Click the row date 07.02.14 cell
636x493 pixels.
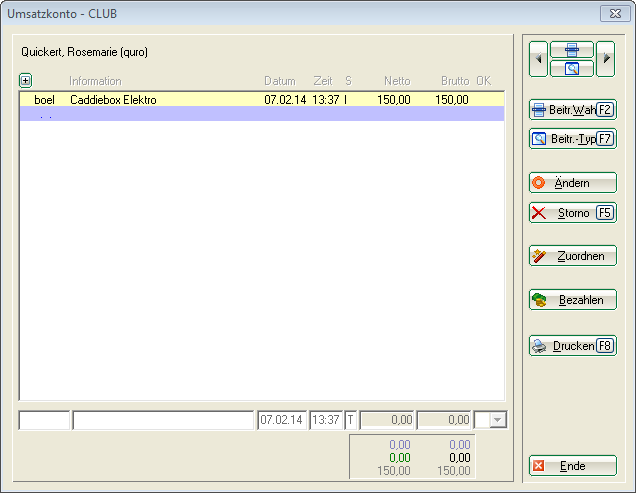click(285, 100)
